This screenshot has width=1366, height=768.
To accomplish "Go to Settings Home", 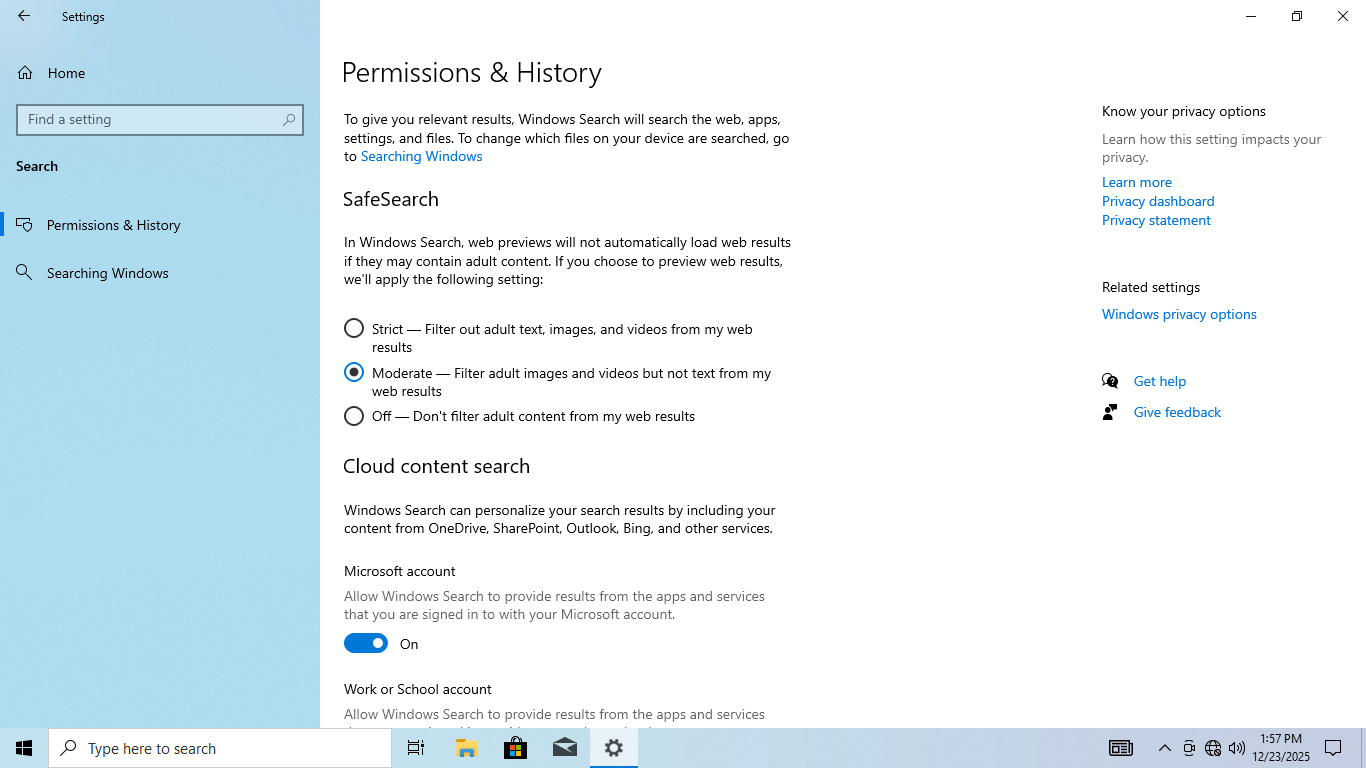I will [x=66, y=73].
